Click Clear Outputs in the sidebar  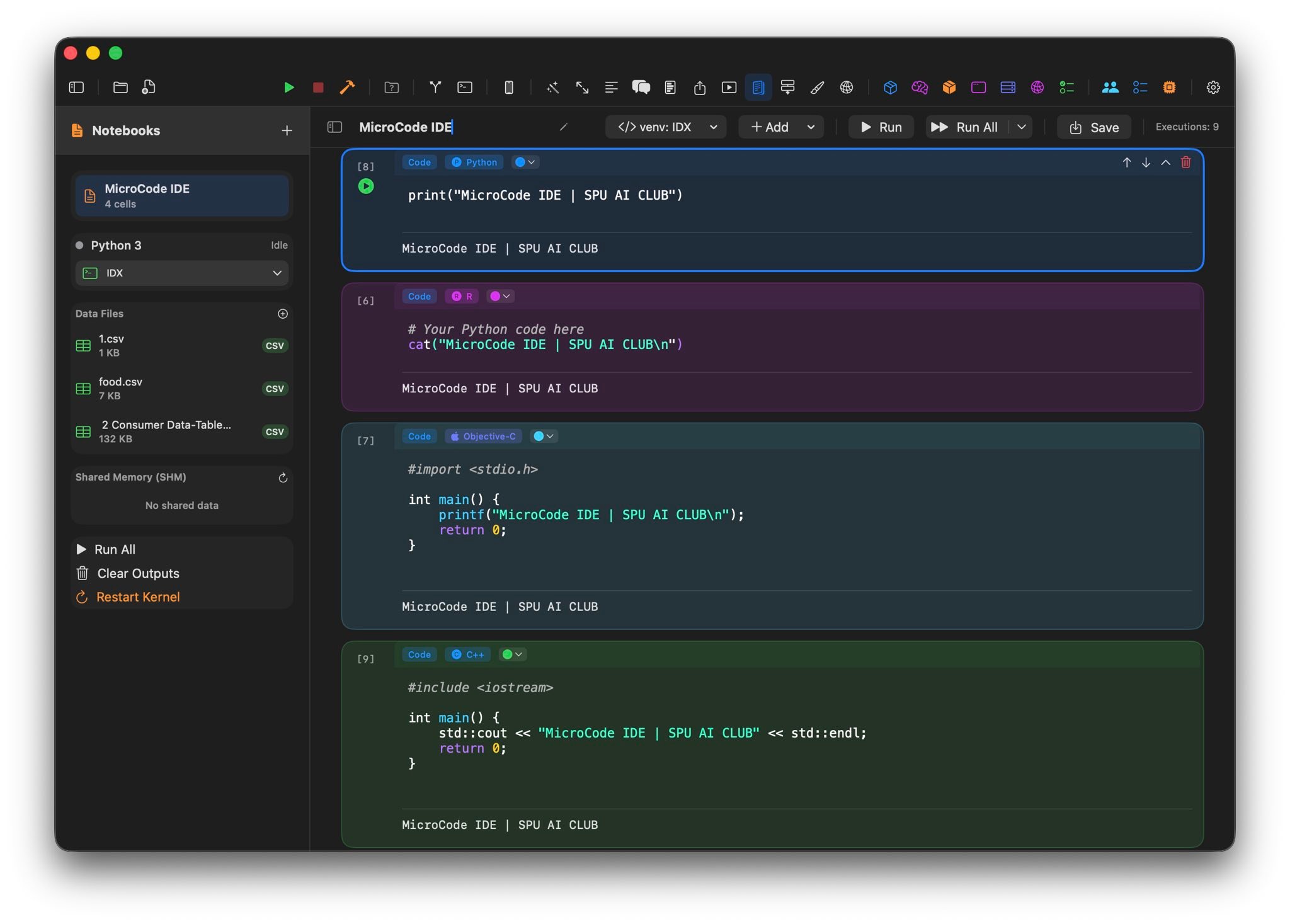click(128, 573)
